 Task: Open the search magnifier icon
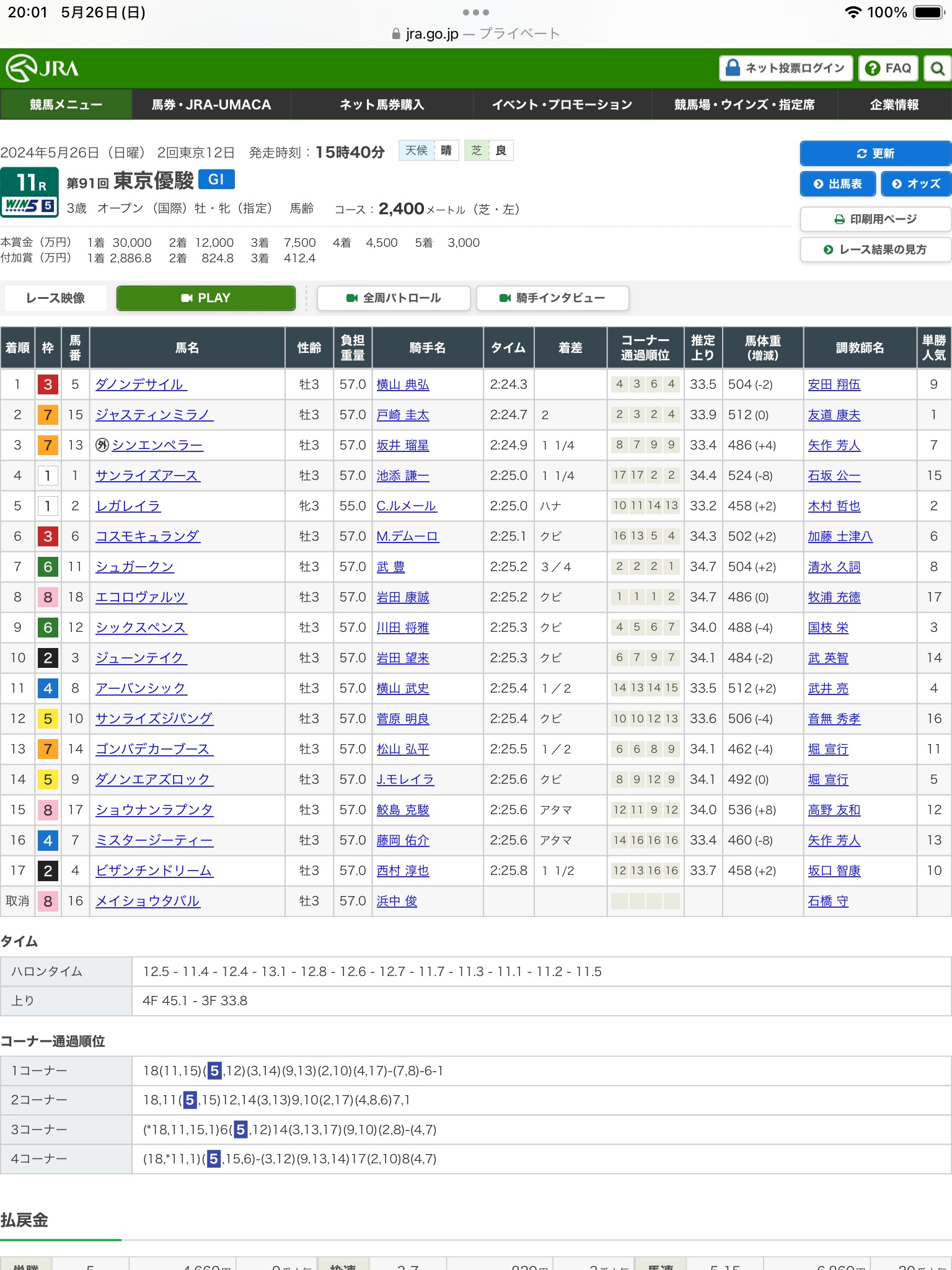938,68
